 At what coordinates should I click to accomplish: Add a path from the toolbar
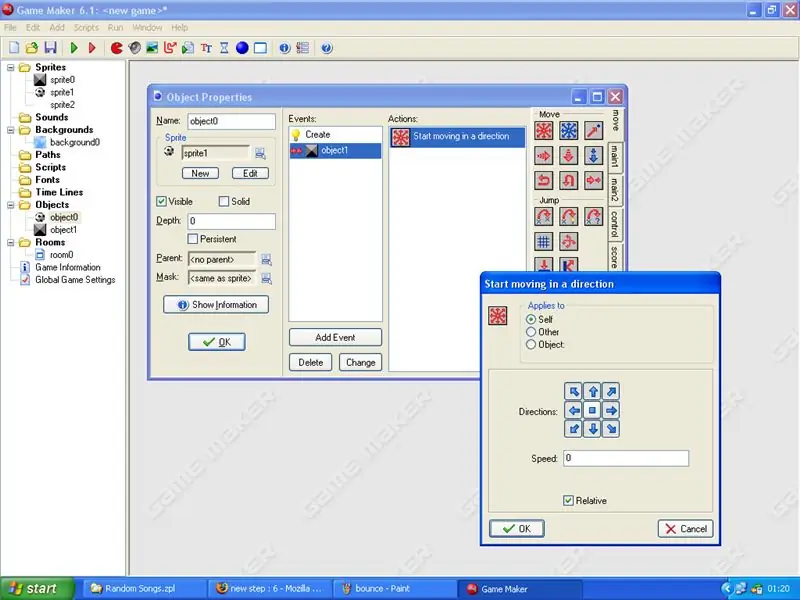pyautogui.click(x=170, y=48)
